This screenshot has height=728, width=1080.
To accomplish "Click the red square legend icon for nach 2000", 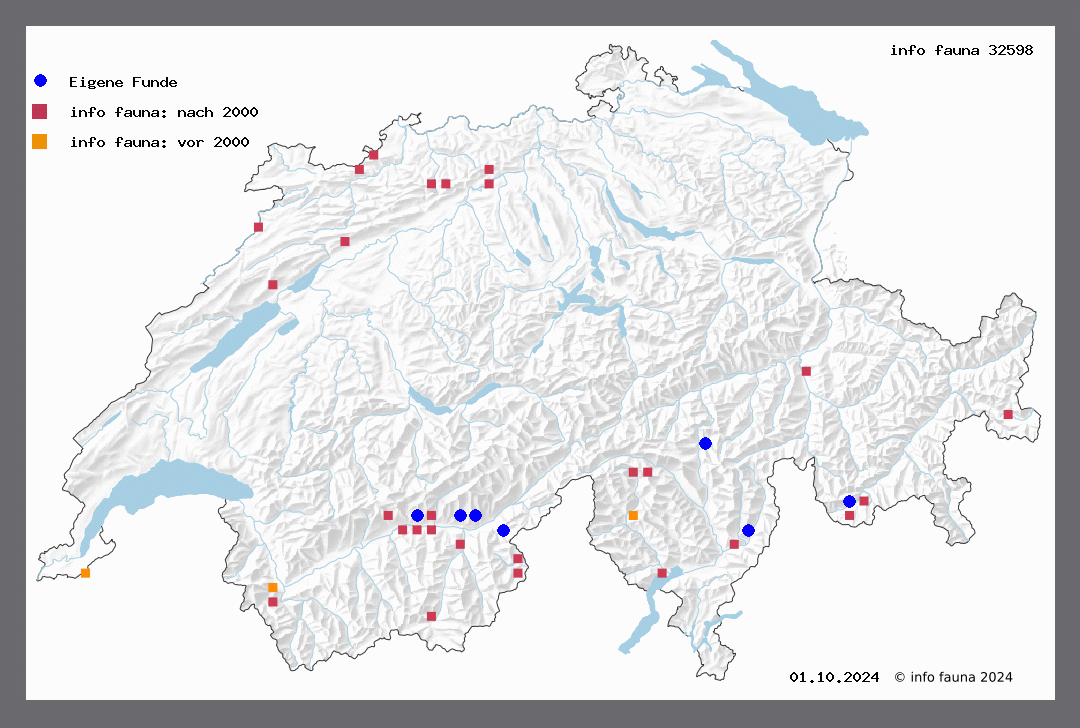I will (40, 112).
